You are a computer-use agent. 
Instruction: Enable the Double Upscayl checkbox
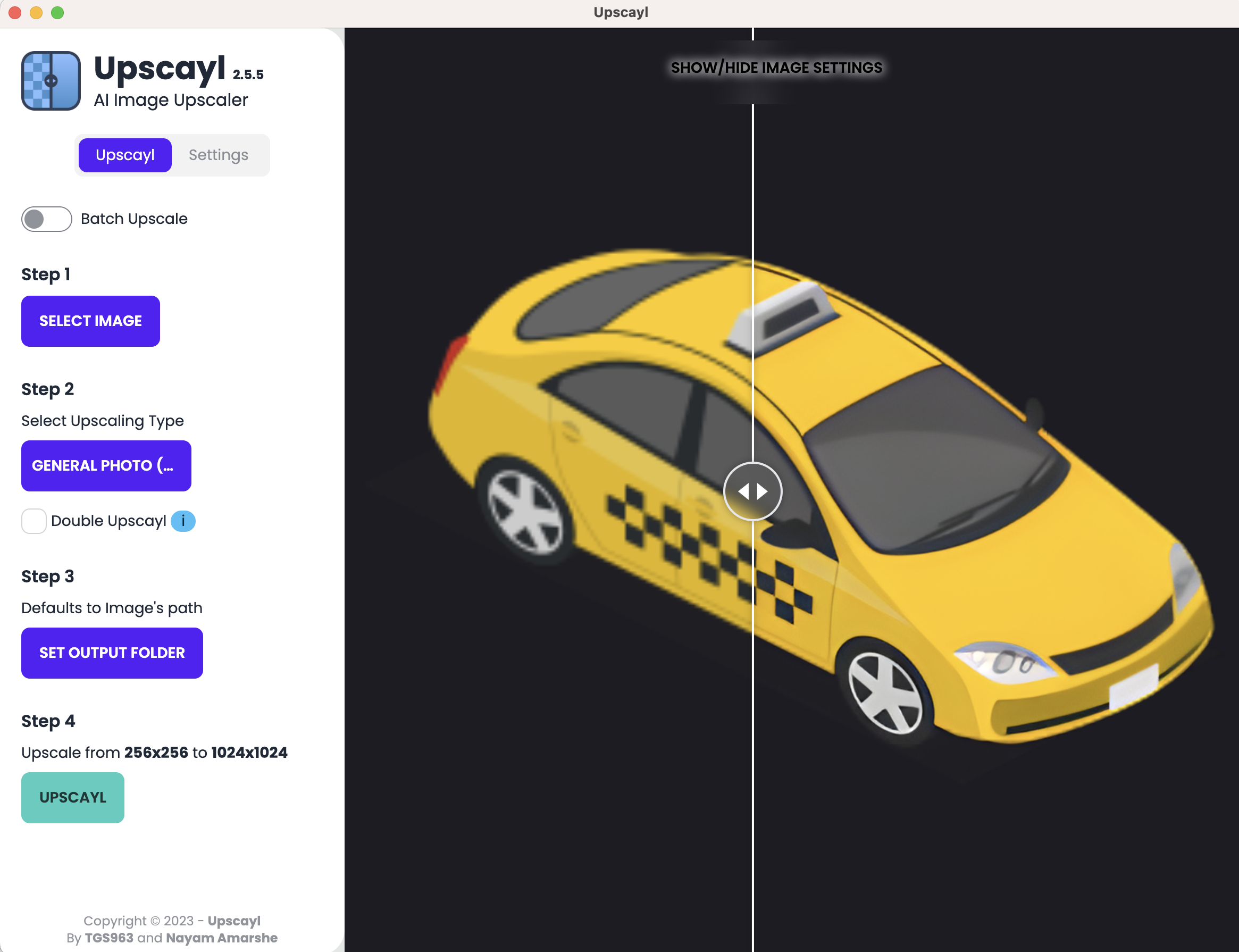pyautogui.click(x=34, y=521)
